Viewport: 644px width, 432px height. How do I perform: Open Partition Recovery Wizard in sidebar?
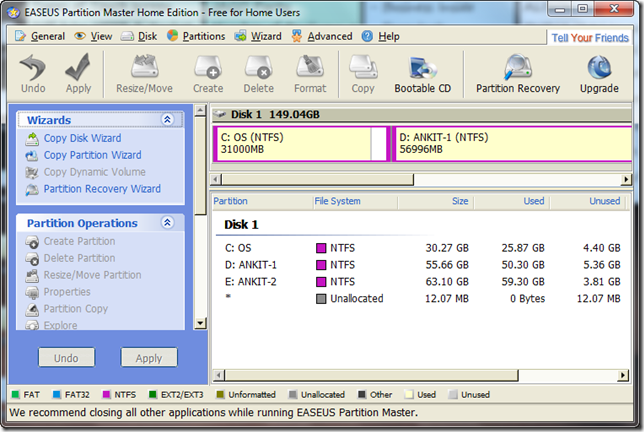pyautogui.click(x=102, y=189)
